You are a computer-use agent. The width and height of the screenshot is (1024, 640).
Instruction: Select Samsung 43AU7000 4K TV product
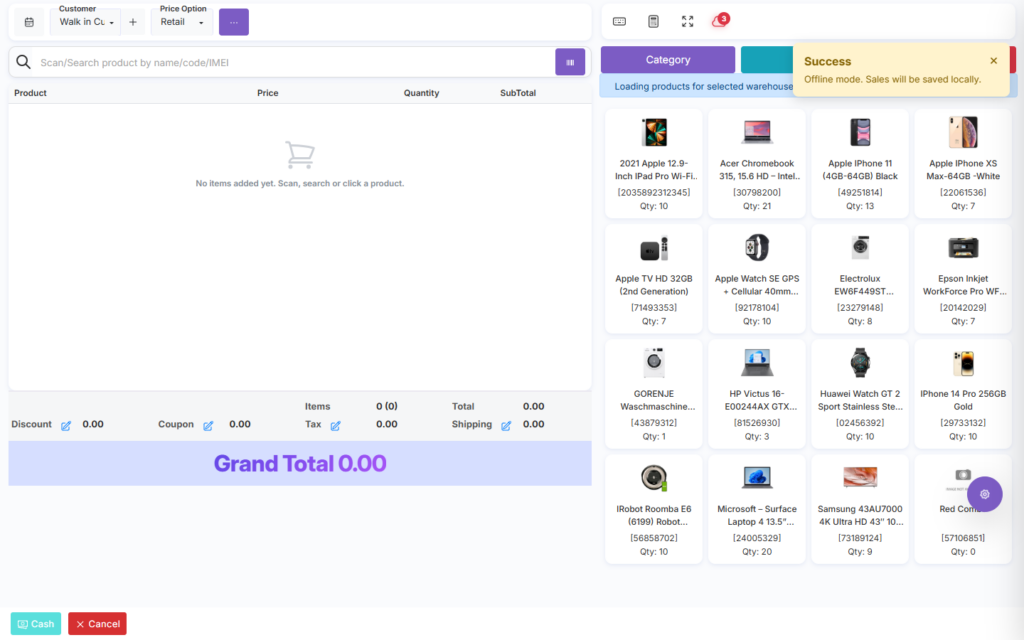pyautogui.click(x=860, y=509)
